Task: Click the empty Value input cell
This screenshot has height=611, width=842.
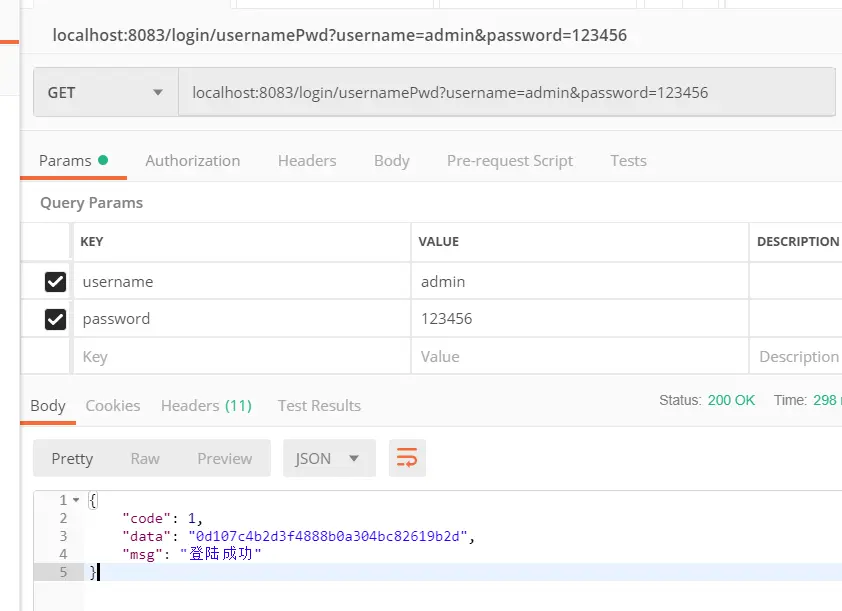Action: point(578,356)
